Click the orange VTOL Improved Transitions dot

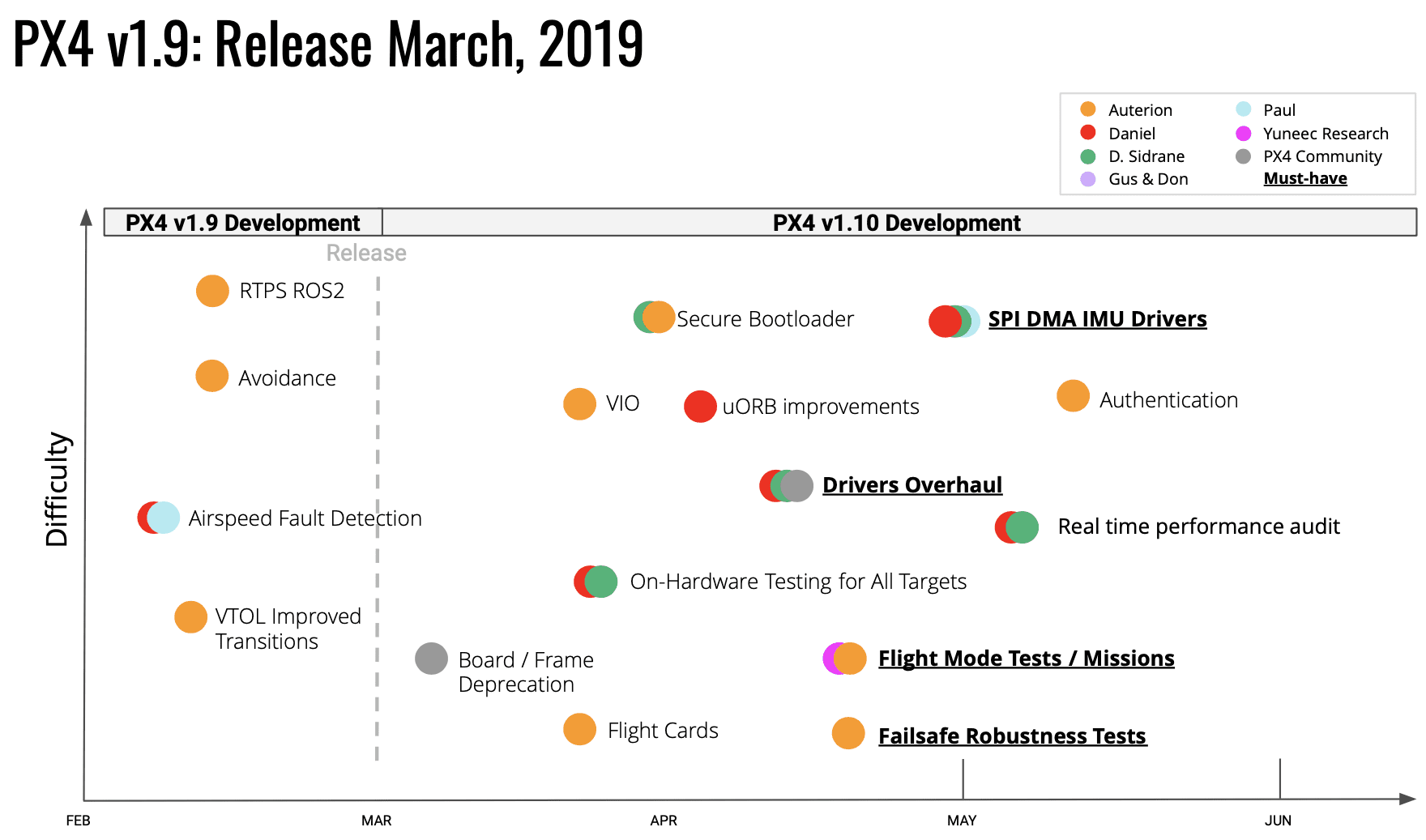tap(190, 617)
